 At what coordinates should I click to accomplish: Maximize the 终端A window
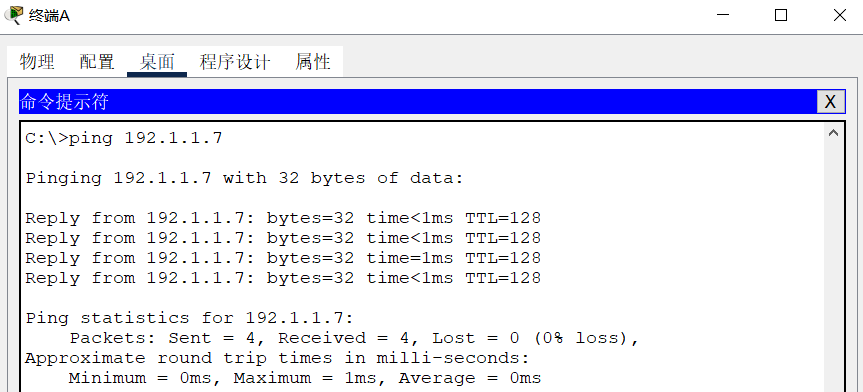pos(780,15)
